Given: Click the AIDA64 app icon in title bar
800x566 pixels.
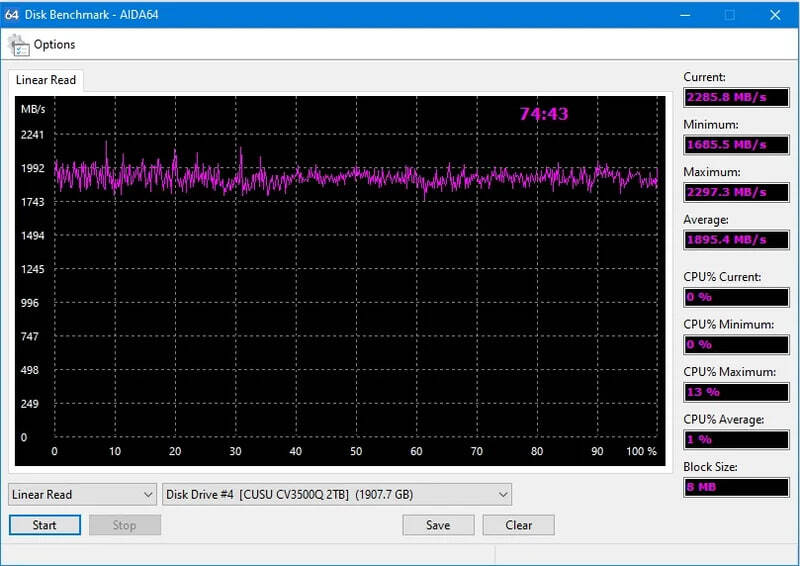Looking at the screenshot, I should [12, 14].
